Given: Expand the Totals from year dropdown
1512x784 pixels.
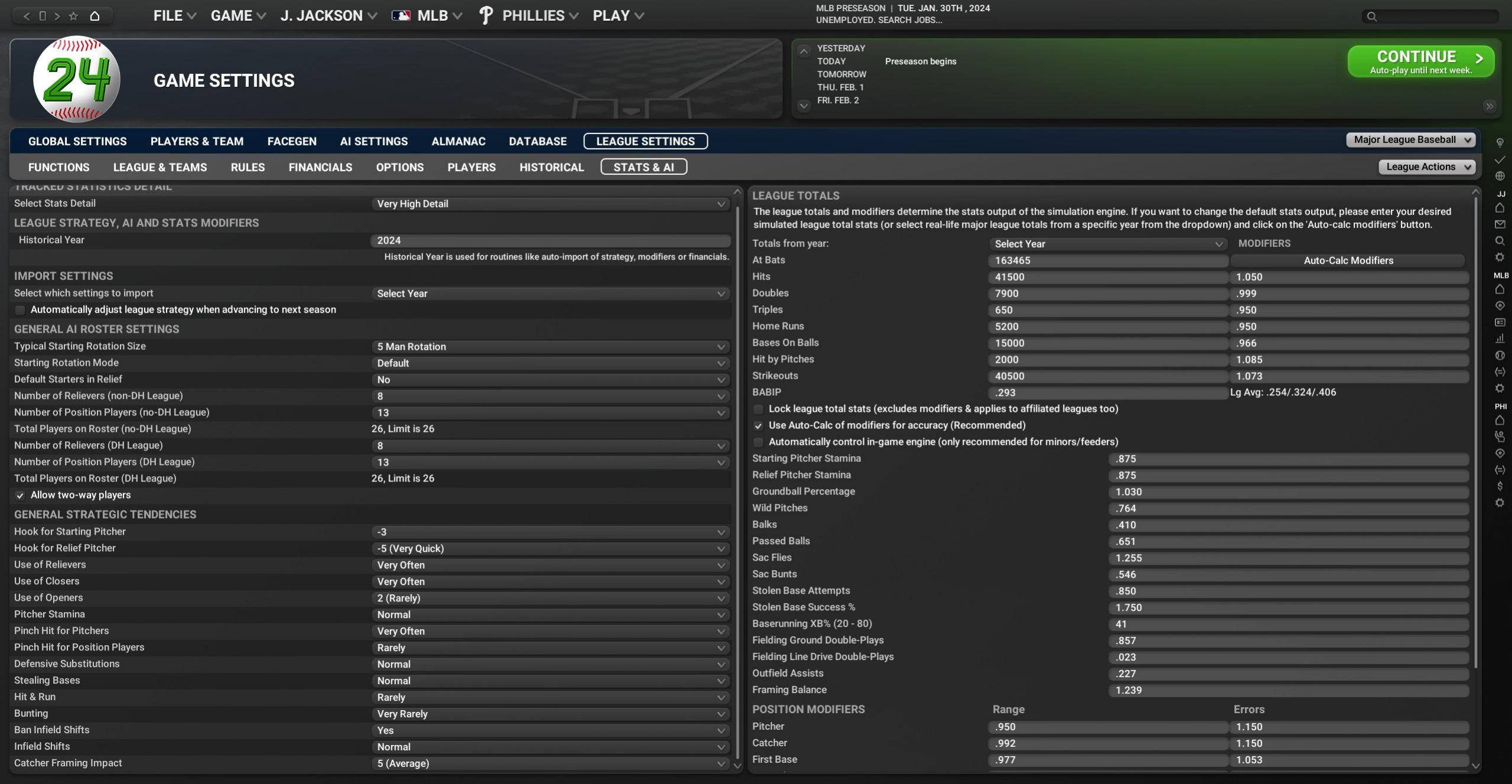Looking at the screenshot, I should pyautogui.click(x=1107, y=244).
